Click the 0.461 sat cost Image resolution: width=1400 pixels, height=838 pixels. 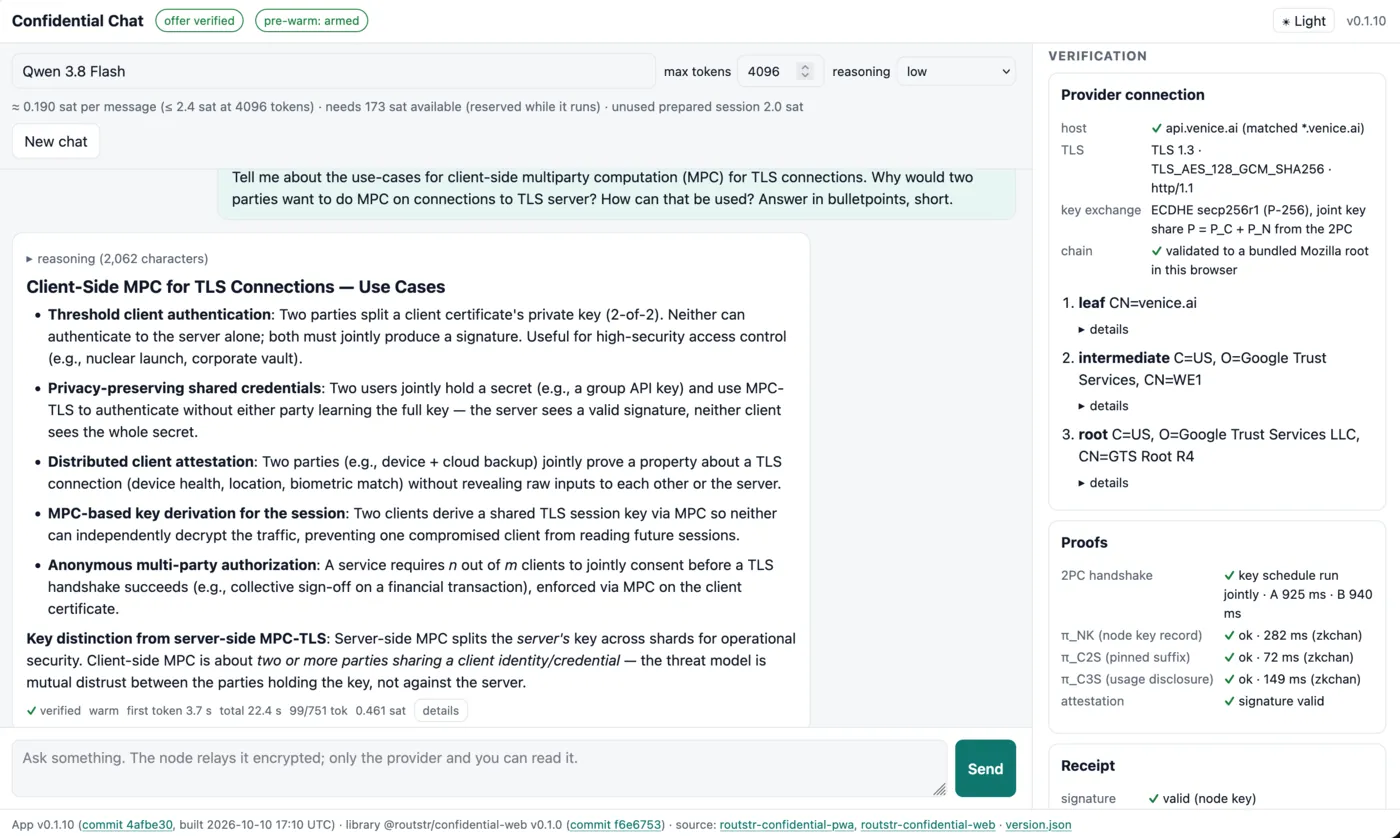click(x=381, y=711)
